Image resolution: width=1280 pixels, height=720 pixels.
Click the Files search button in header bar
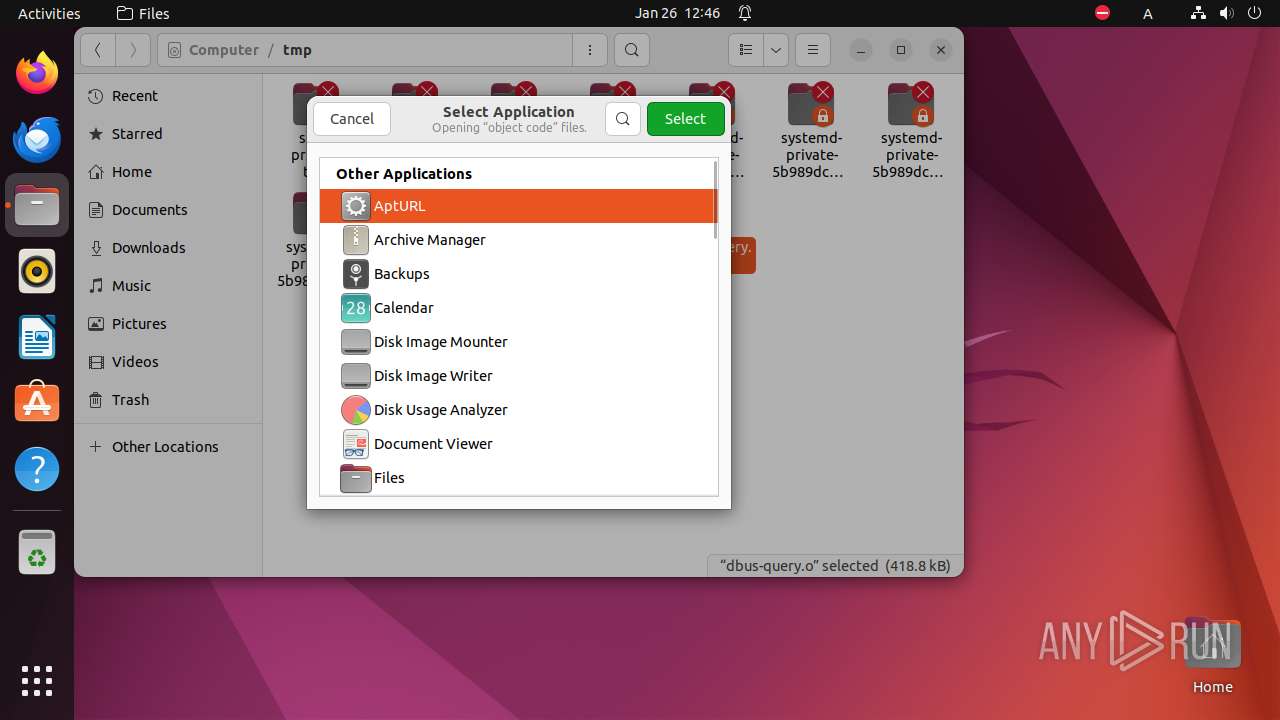(x=631, y=50)
